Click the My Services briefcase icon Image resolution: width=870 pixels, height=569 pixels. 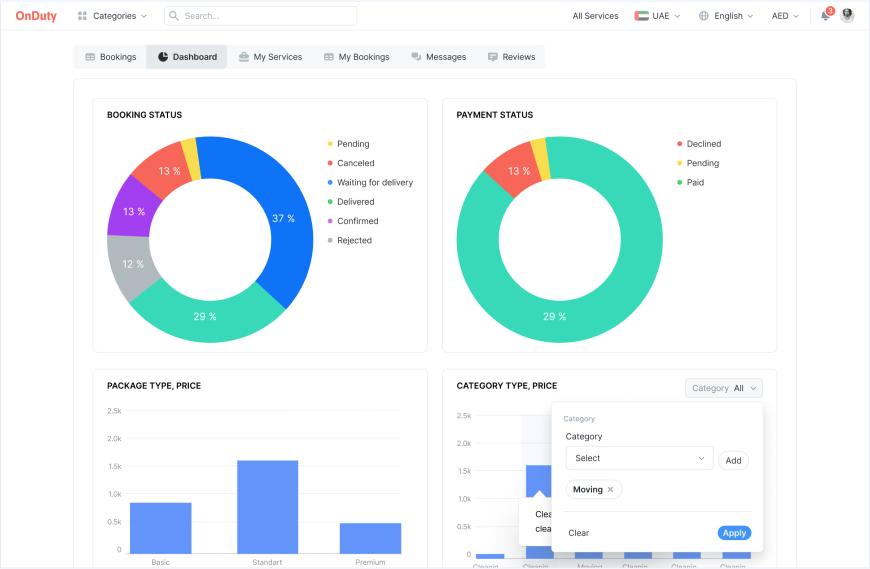pyautogui.click(x=244, y=57)
